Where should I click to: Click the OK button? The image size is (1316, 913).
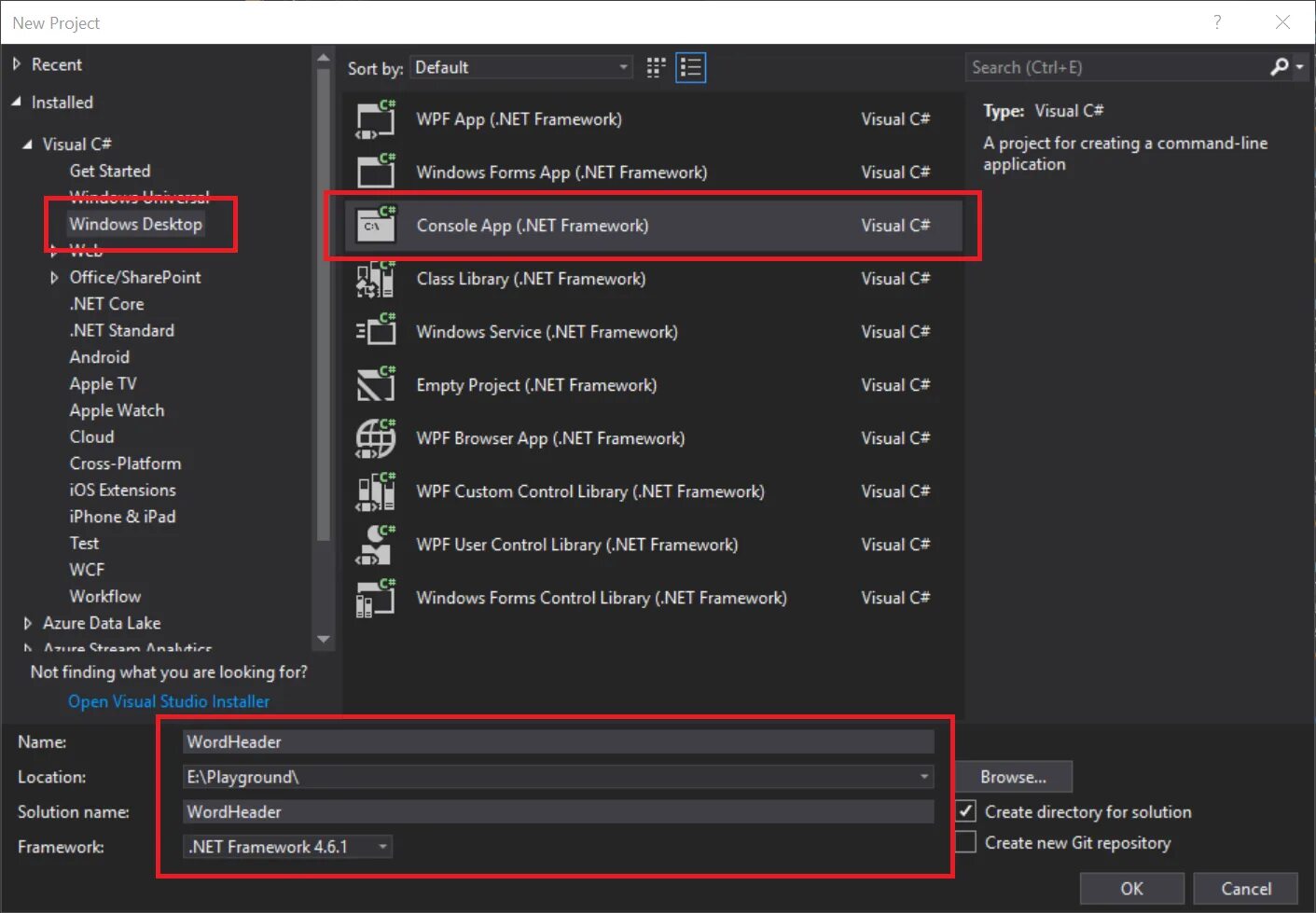[x=1131, y=889]
